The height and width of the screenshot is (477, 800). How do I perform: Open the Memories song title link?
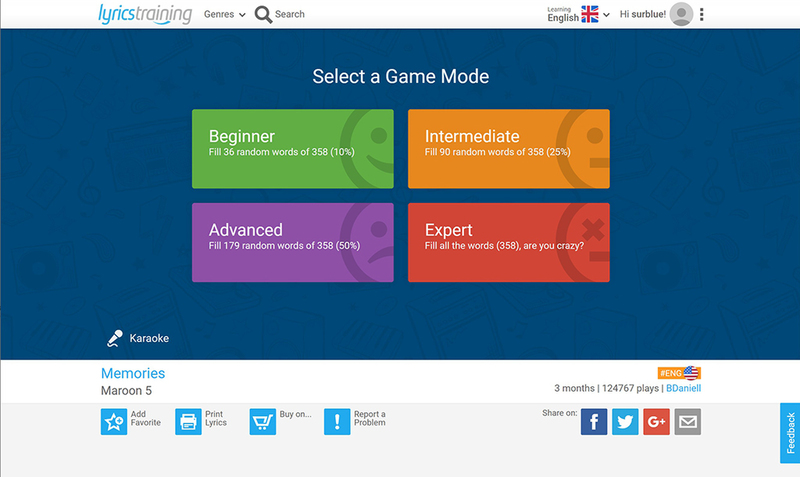pyautogui.click(x=133, y=373)
